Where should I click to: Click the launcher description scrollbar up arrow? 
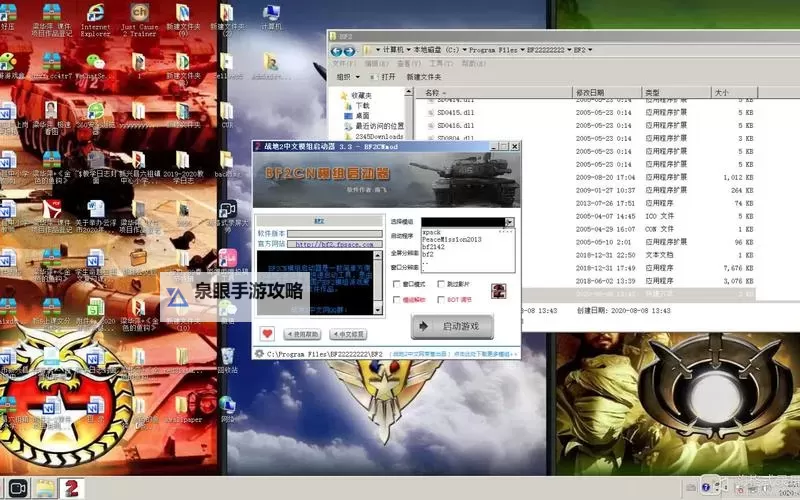378,255
